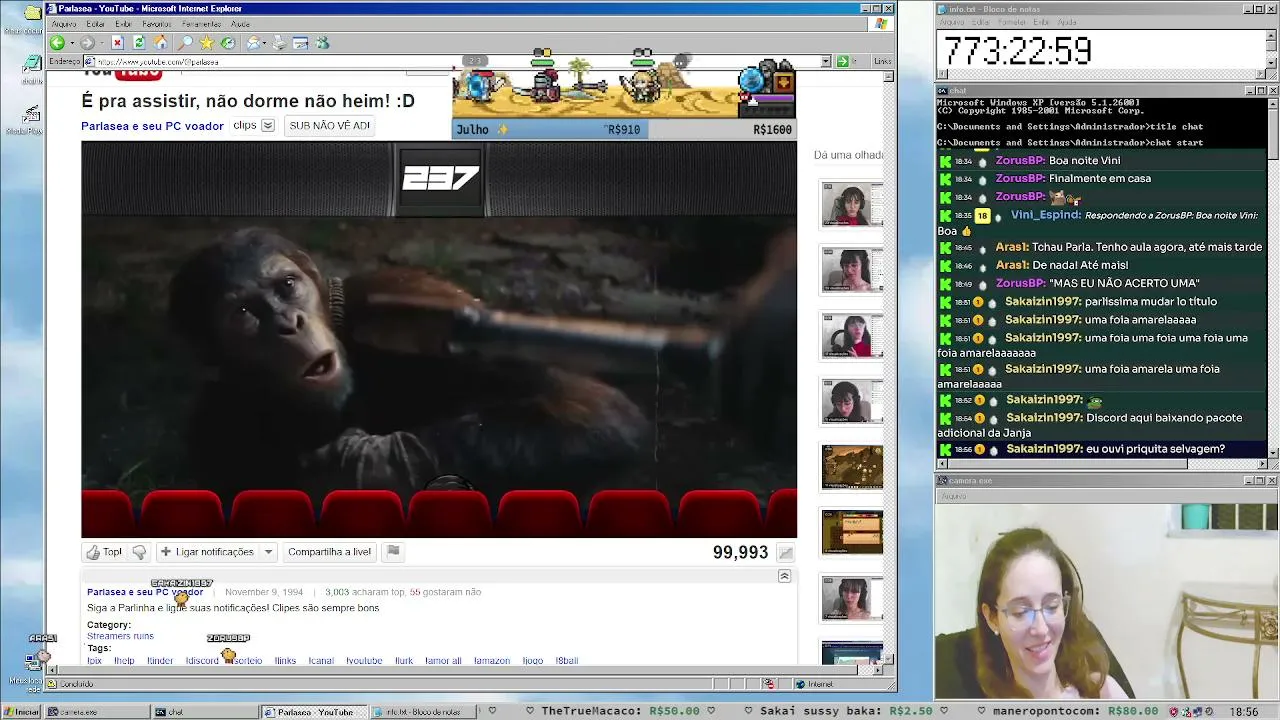Open the History icon in the toolbar
Viewport: 1280px width, 720px height.
[228, 43]
